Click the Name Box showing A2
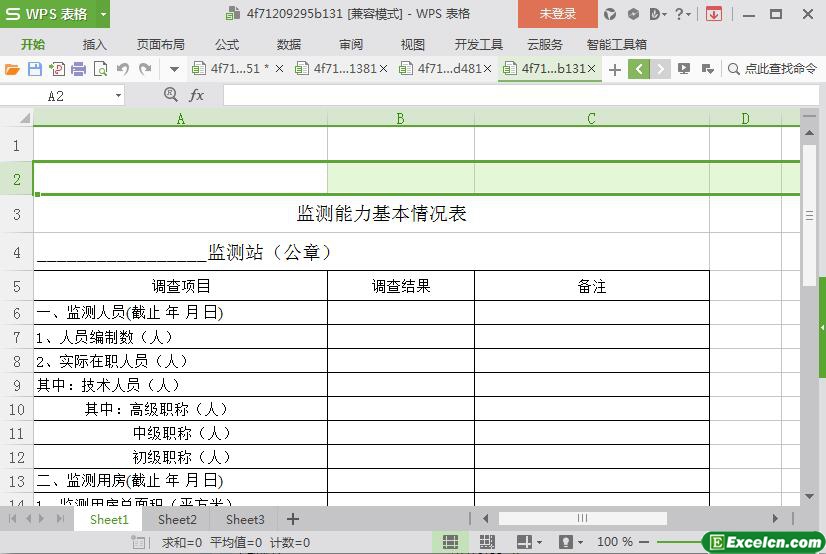 tap(56, 96)
